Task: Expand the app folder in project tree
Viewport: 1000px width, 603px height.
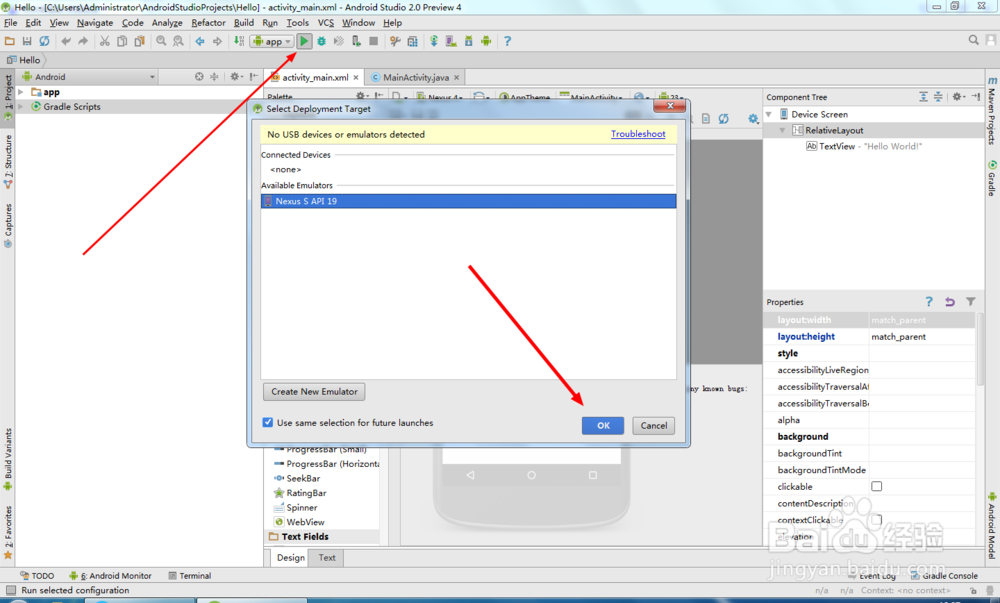Action: click(x=21, y=92)
